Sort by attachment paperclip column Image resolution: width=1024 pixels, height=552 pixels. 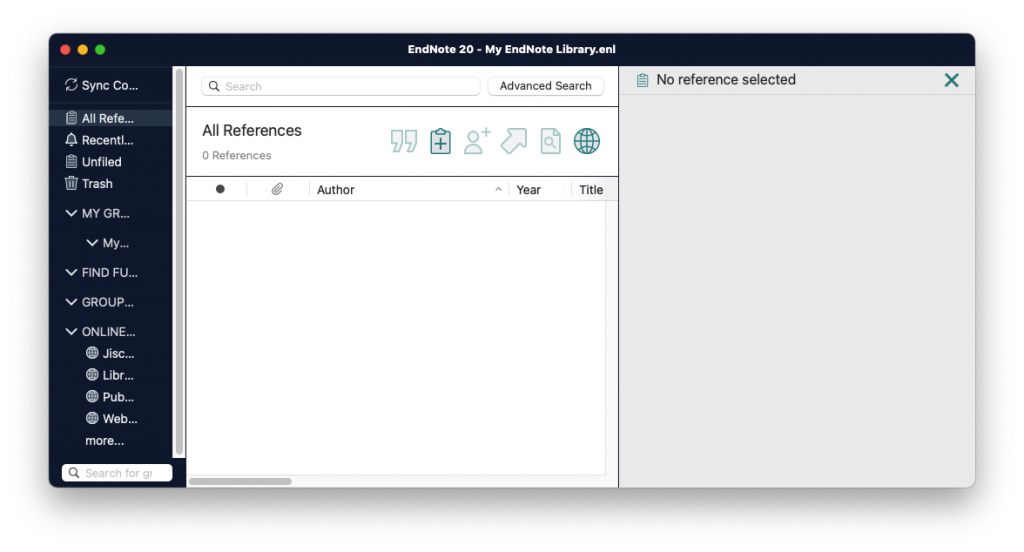tap(278, 189)
